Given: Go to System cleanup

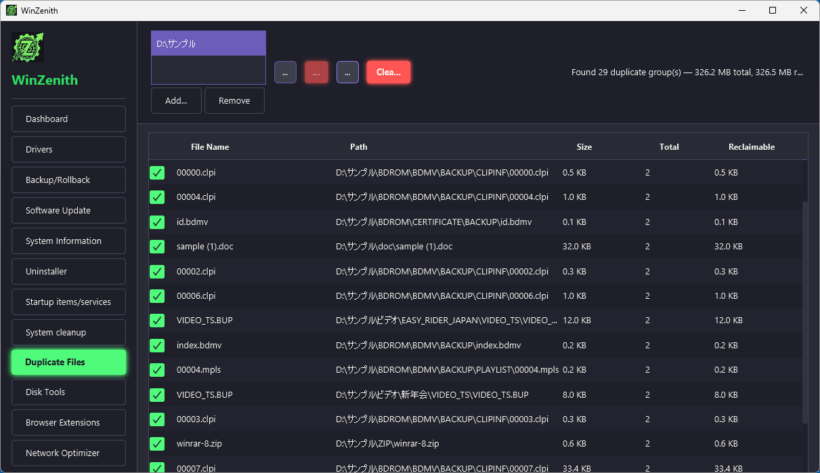Looking at the screenshot, I should coord(69,332).
